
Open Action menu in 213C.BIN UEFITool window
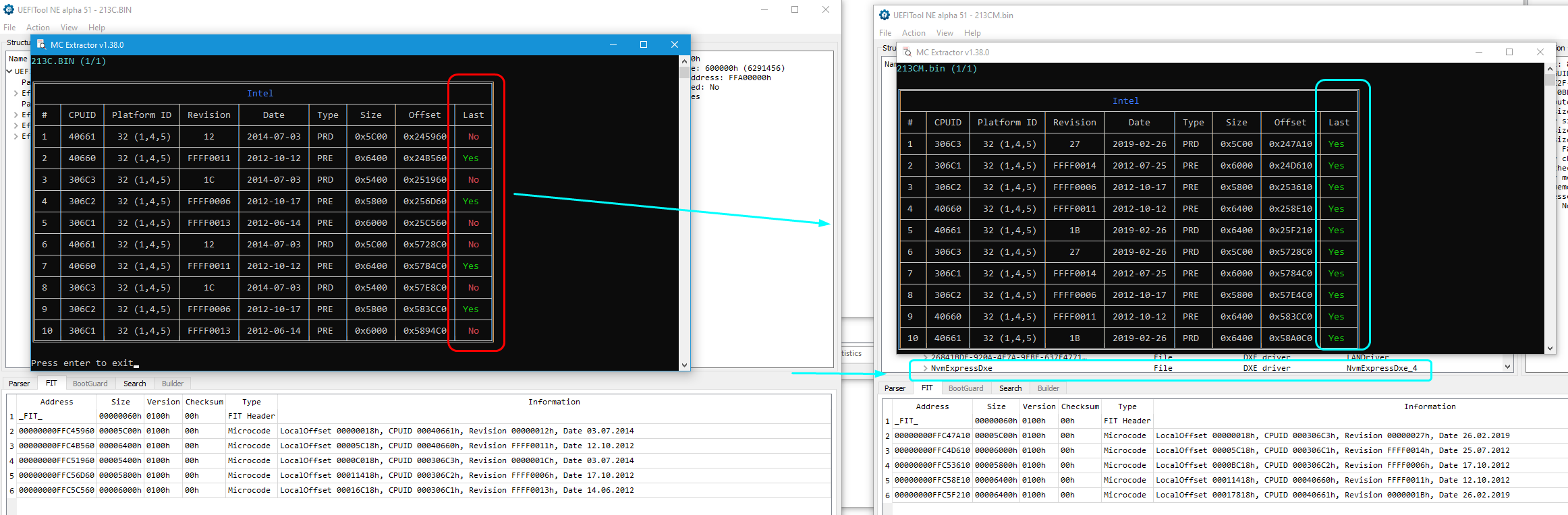[x=38, y=28]
